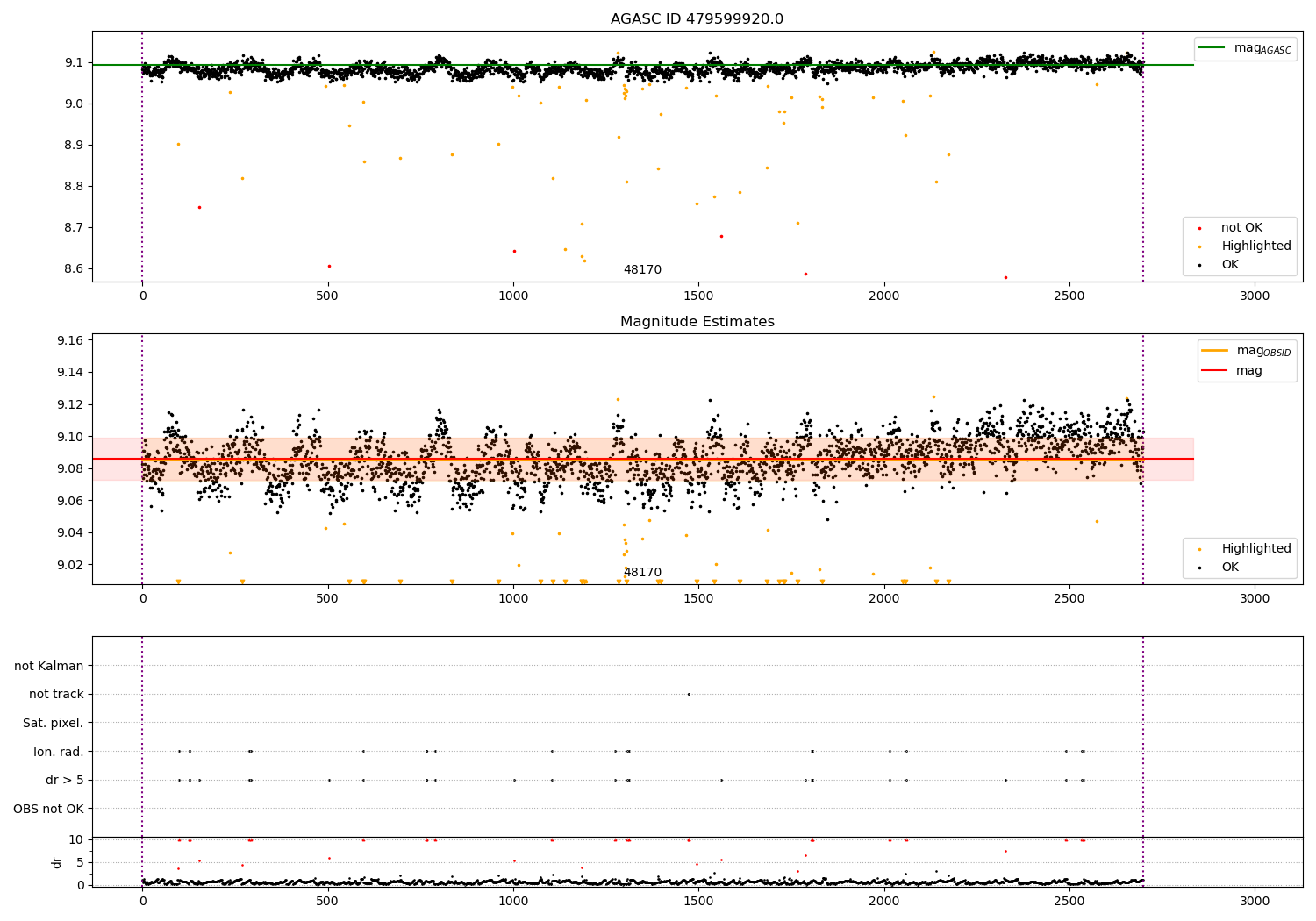
Task: Click the green line swatch in the mag AGASC legend
Action: pyautogui.click(x=1213, y=48)
